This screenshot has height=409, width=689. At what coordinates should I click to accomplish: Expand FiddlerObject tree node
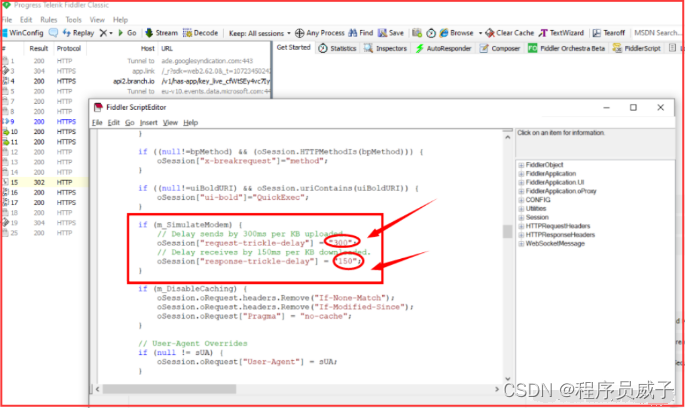[521, 165]
